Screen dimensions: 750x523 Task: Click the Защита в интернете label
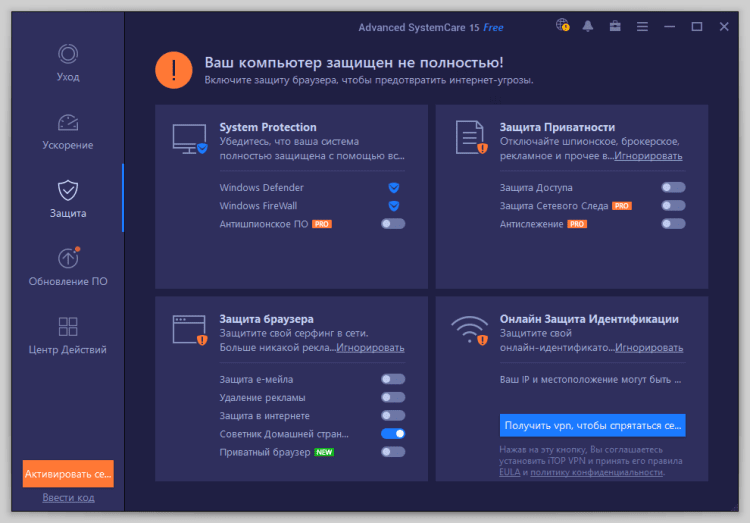pos(265,416)
